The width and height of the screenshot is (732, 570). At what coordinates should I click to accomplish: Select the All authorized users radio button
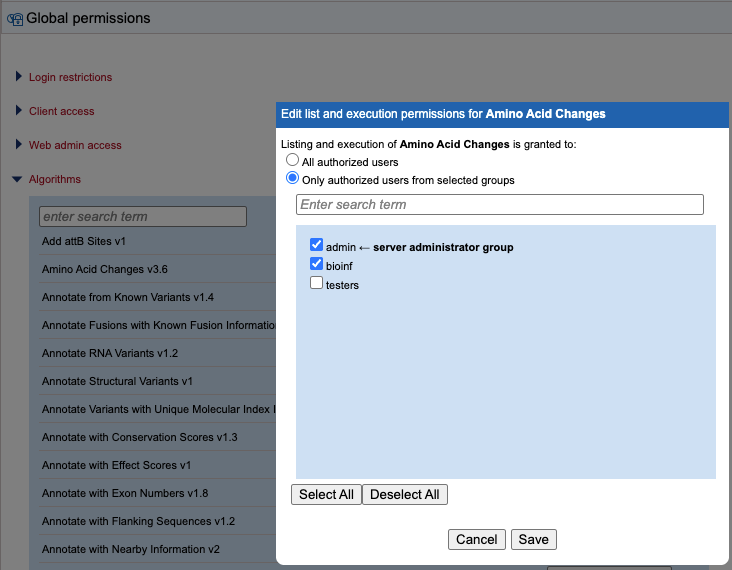click(292, 160)
